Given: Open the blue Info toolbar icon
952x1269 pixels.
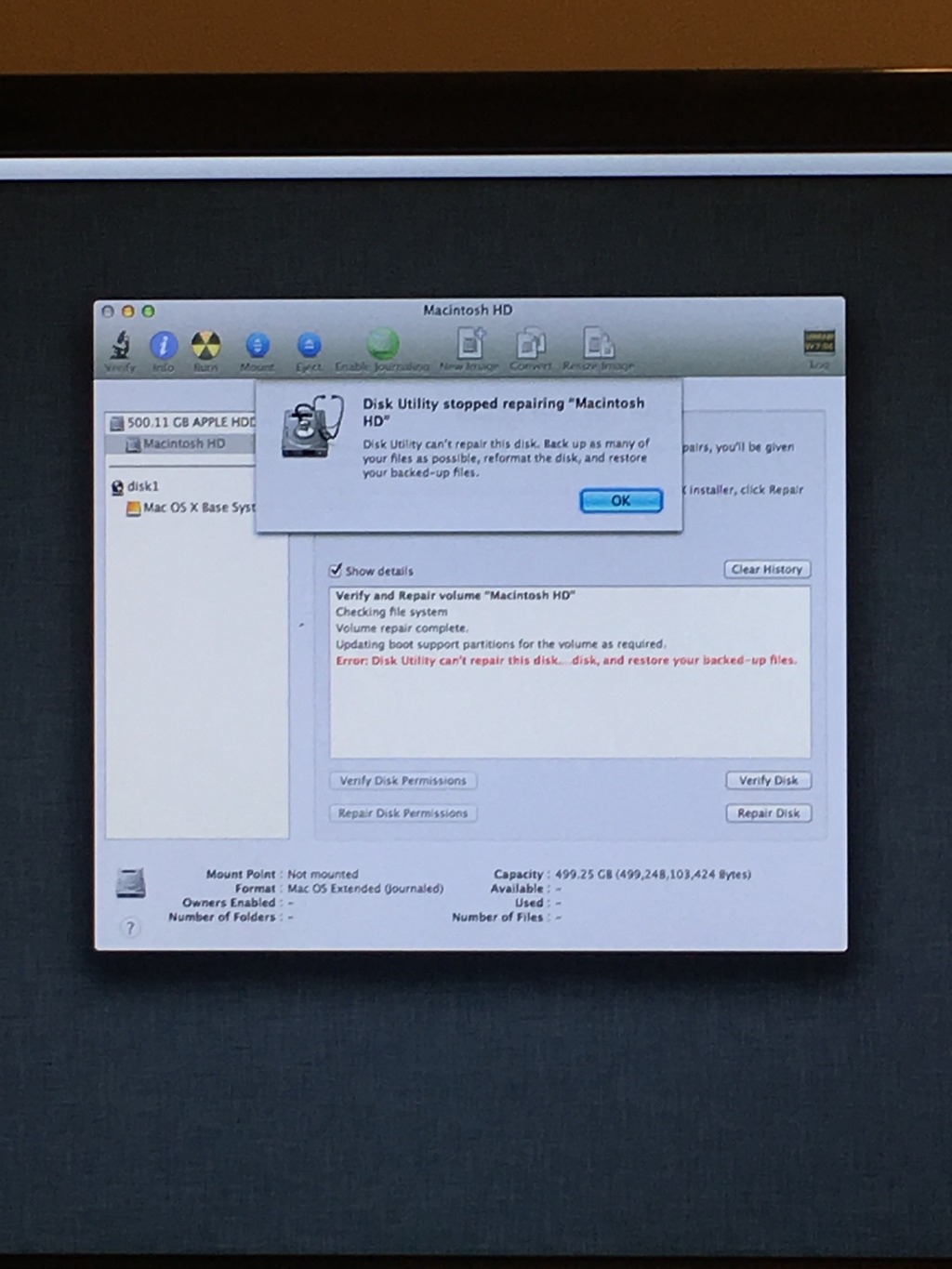Looking at the screenshot, I should [x=164, y=345].
